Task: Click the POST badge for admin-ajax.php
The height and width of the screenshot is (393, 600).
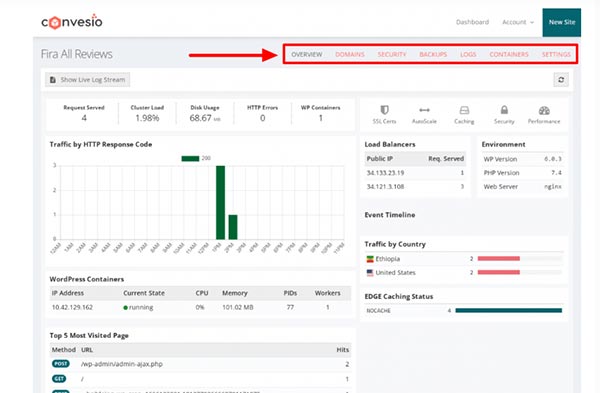Action: click(x=60, y=364)
